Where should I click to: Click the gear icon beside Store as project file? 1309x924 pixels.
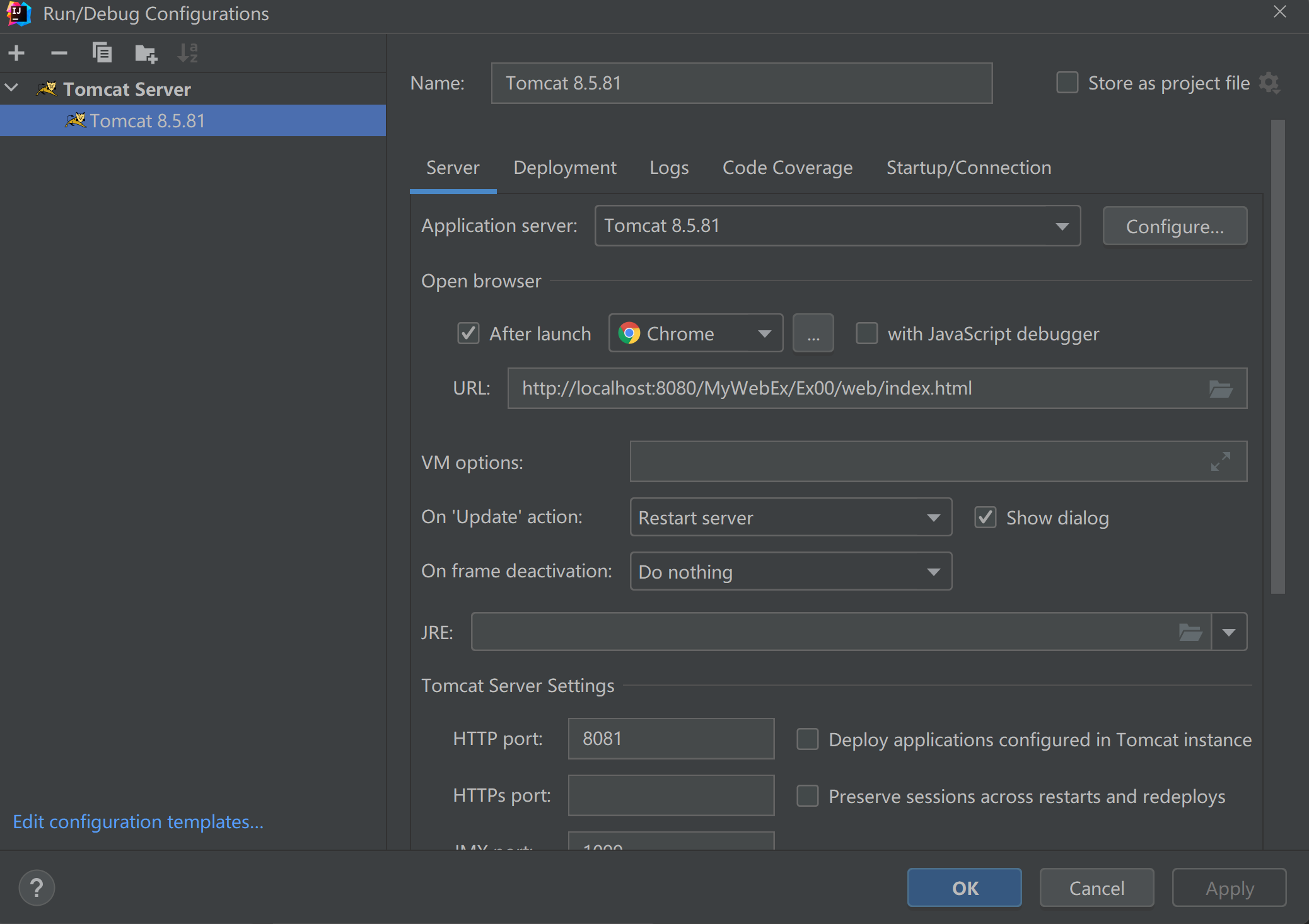click(x=1269, y=83)
